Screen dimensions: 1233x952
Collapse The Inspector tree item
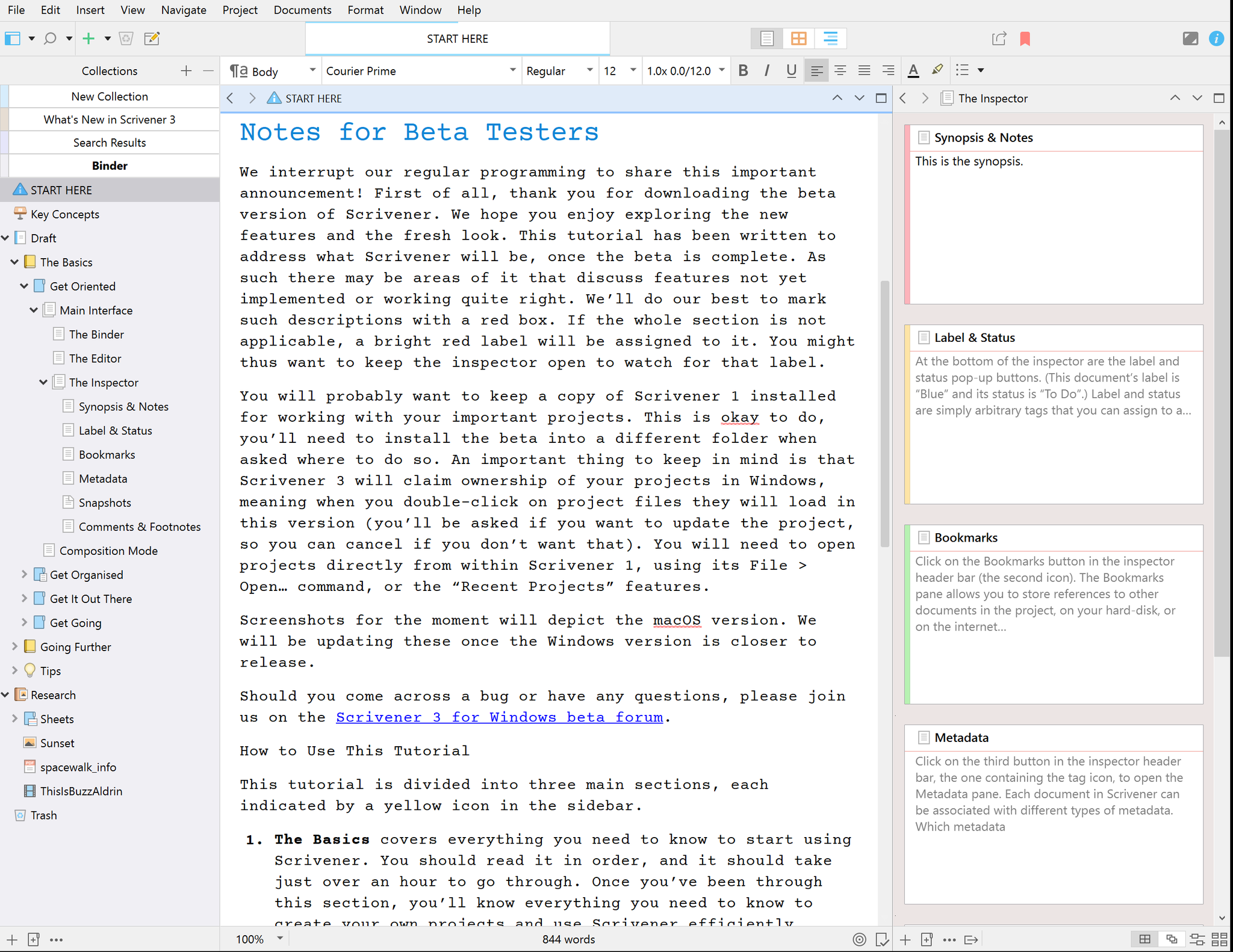click(x=43, y=383)
